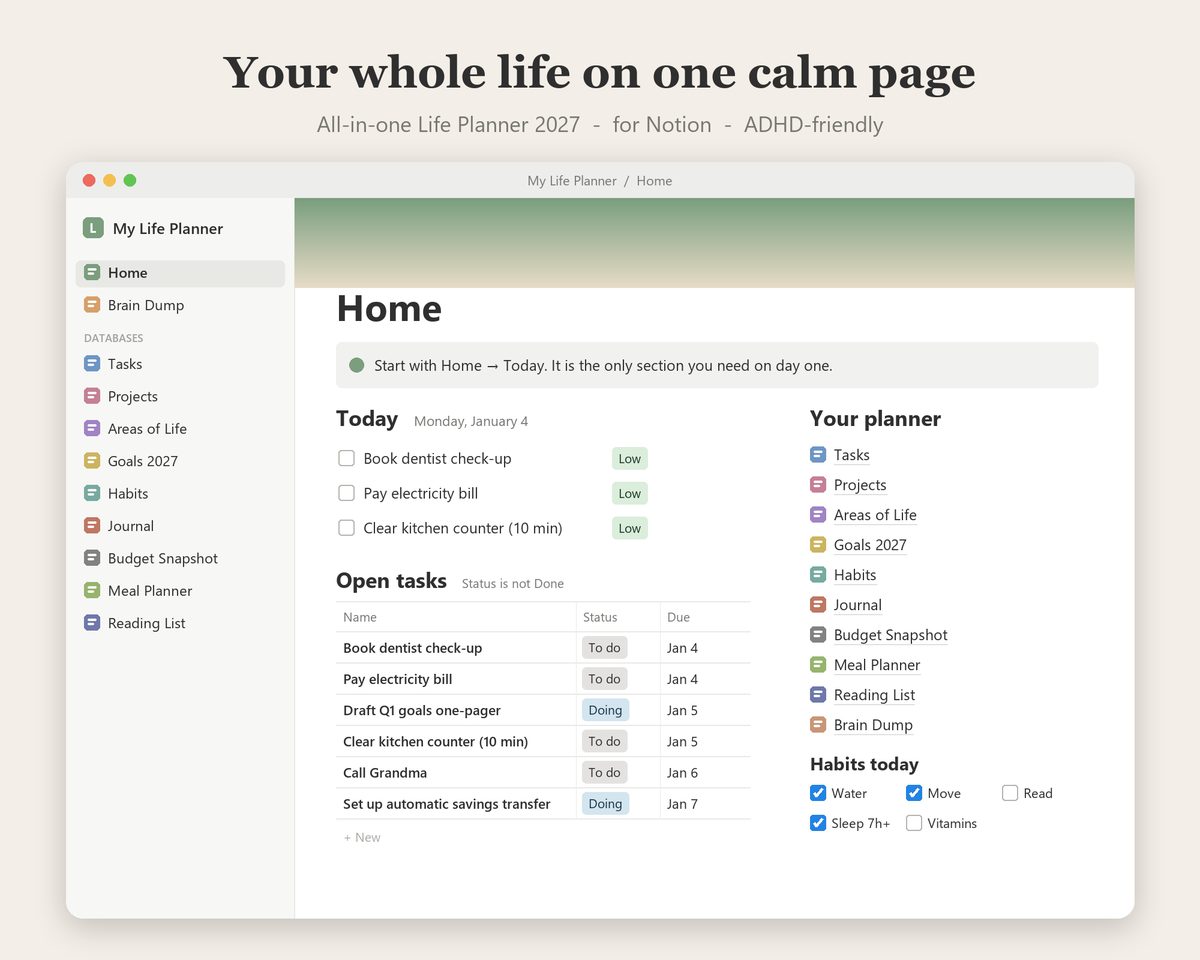This screenshot has width=1200, height=960.
Task: Click Habits icon under Your planner
Action: (818, 575)
